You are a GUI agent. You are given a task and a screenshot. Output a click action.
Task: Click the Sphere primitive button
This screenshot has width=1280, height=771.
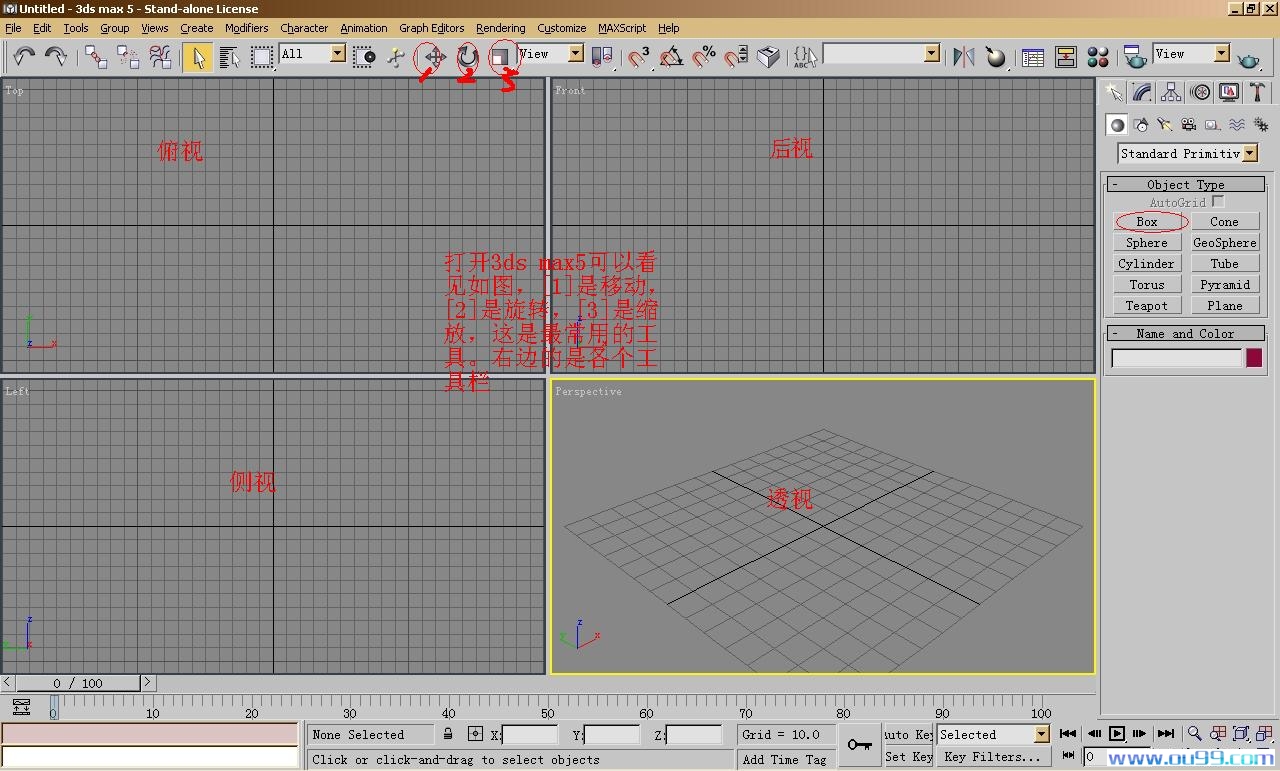pyautogui.click(x=1147, y=243)
